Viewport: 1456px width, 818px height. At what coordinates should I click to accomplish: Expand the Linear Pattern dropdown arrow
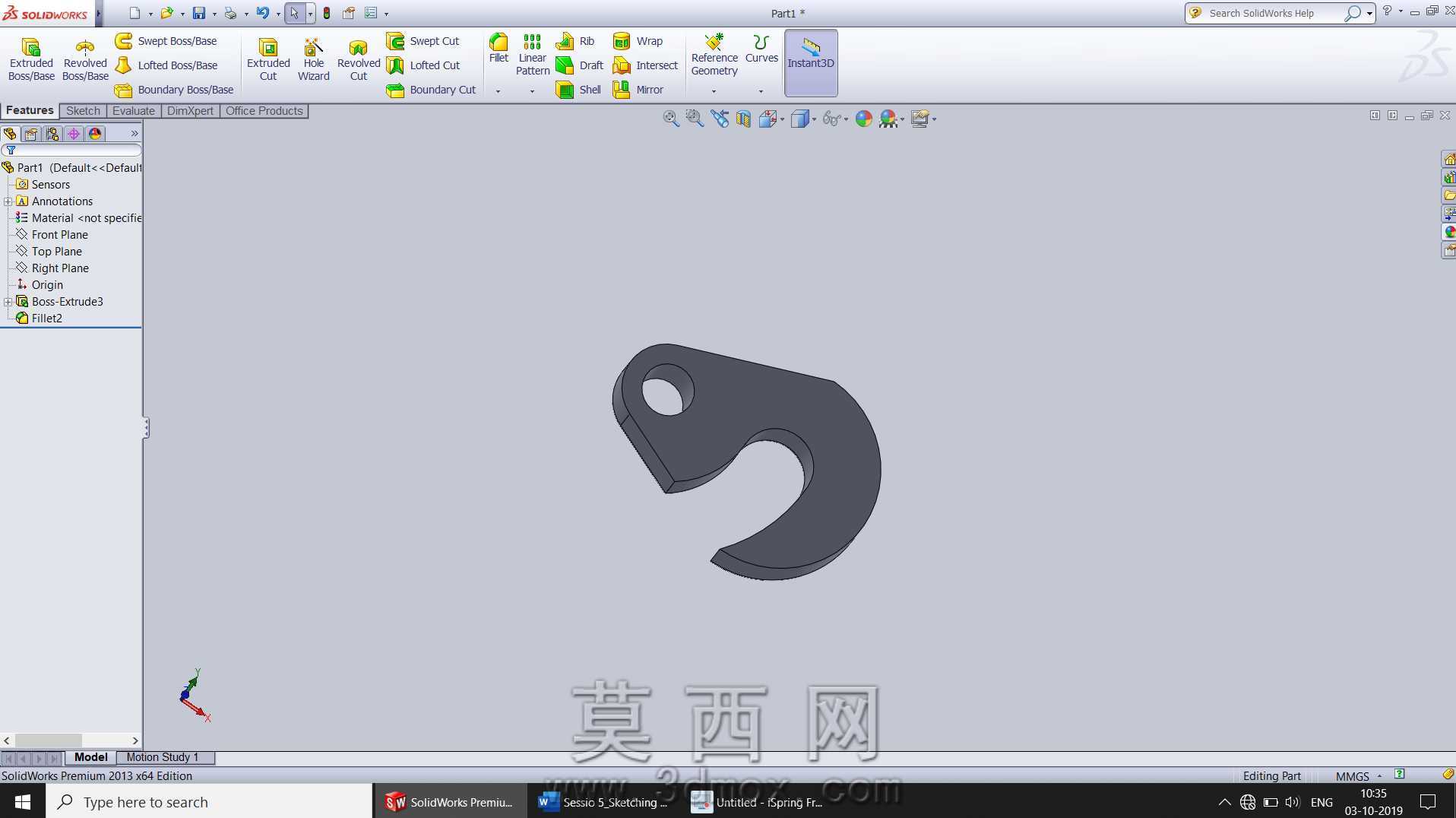coord(532,91)
